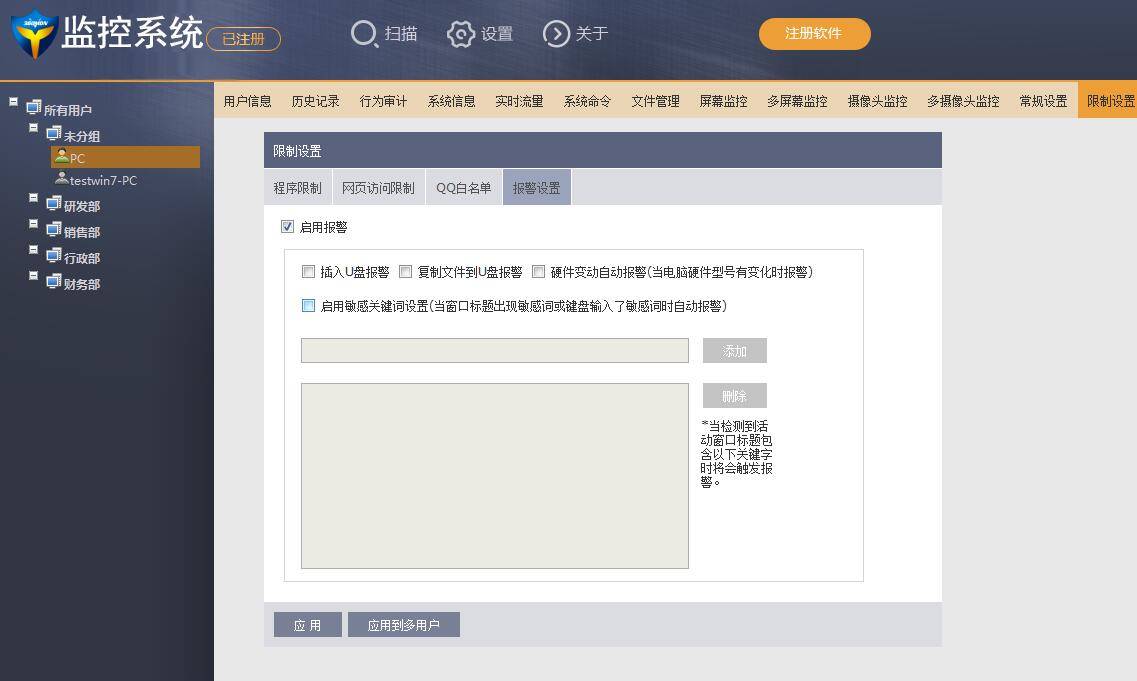This screenshot has height=681, width=1137.
Task: Select the 行政部 group label
Action: pyautogui.click(x=82, y=258)
